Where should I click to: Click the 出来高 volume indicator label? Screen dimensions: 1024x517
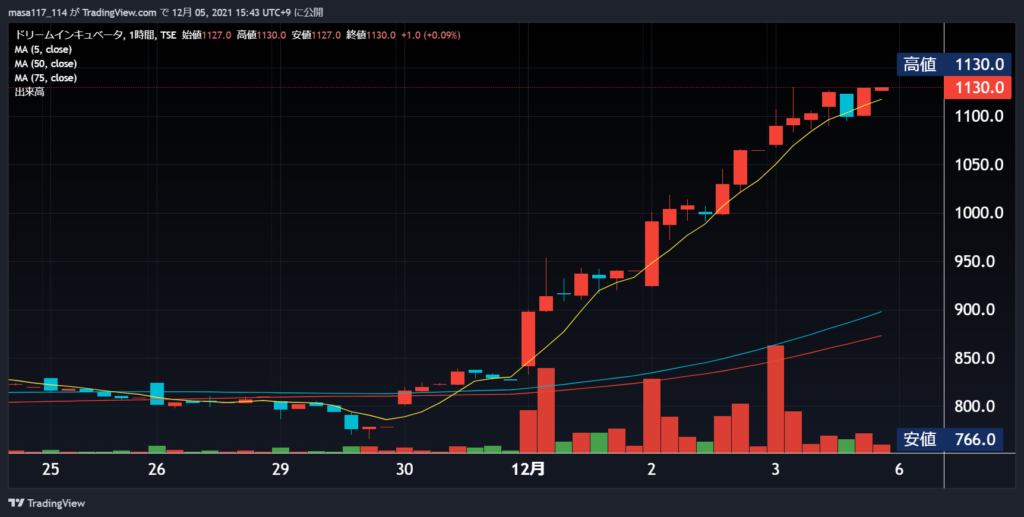[29, 92]
